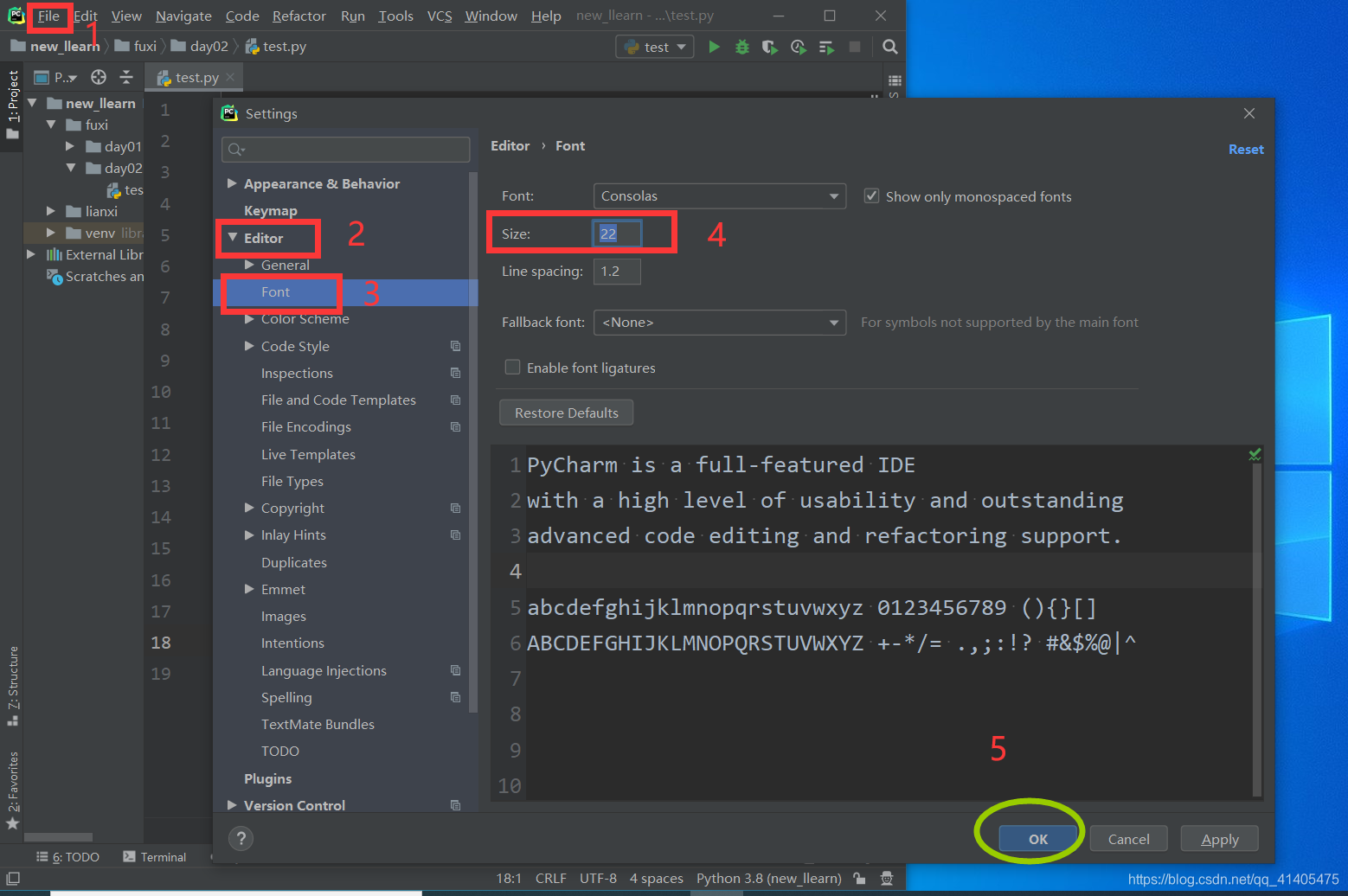Click the Python 3.8 interpreter status entry
Screen dimensions: 1348x896
[768, 878]
